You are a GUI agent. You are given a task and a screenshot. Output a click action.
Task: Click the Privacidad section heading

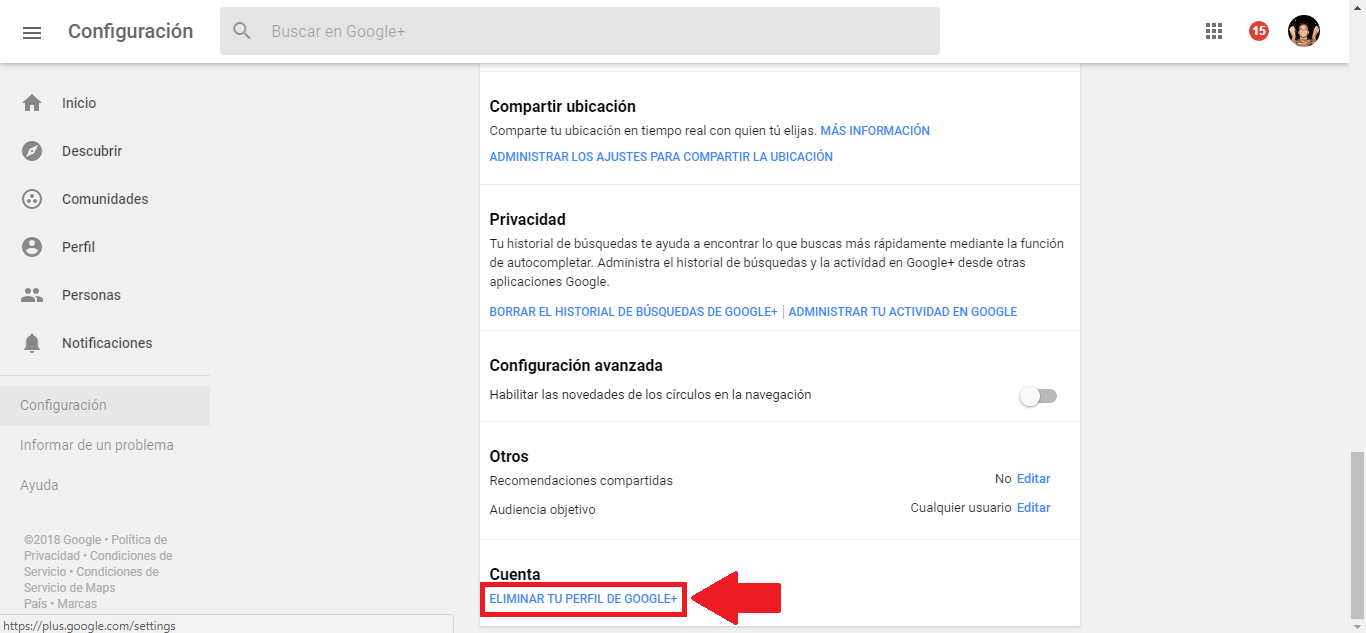click(x=527, y=219)
